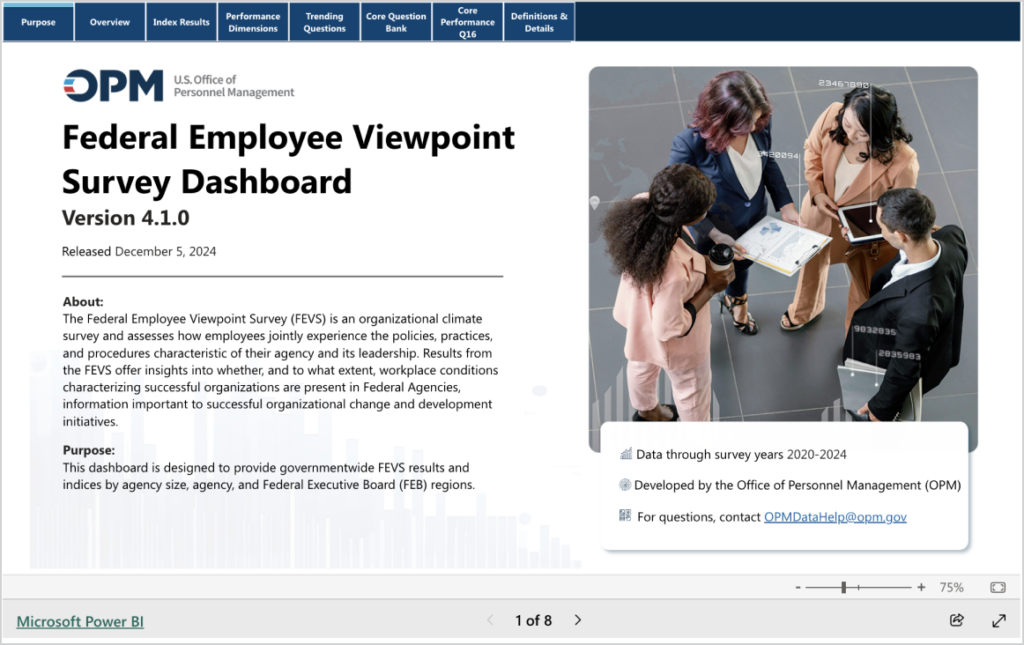1024x645 pixels.
Task: Click the share icon in footer
Action: pyautogui.click(x=956, y=620)
